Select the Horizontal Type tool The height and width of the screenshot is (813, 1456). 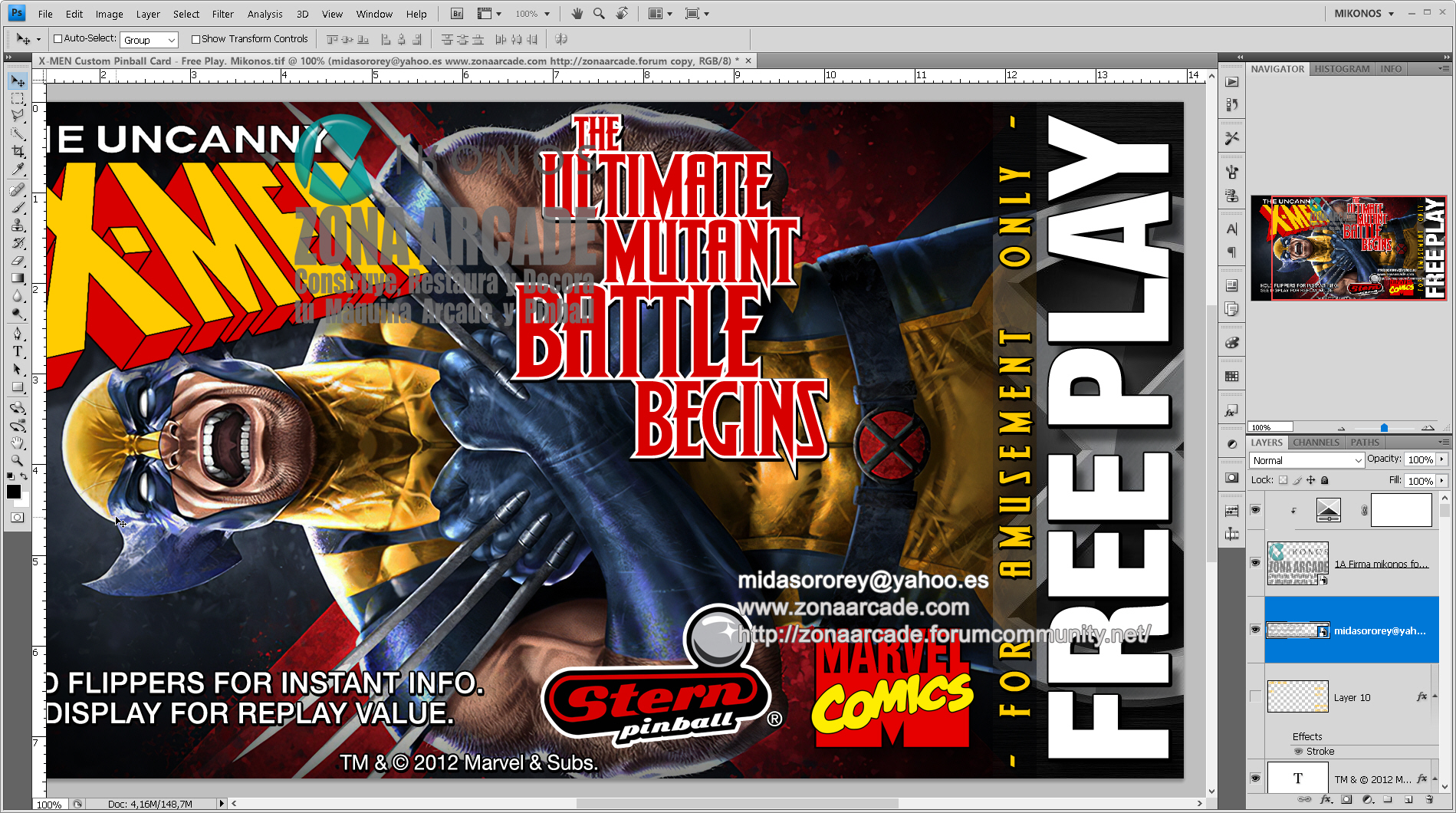coord(18,351)
